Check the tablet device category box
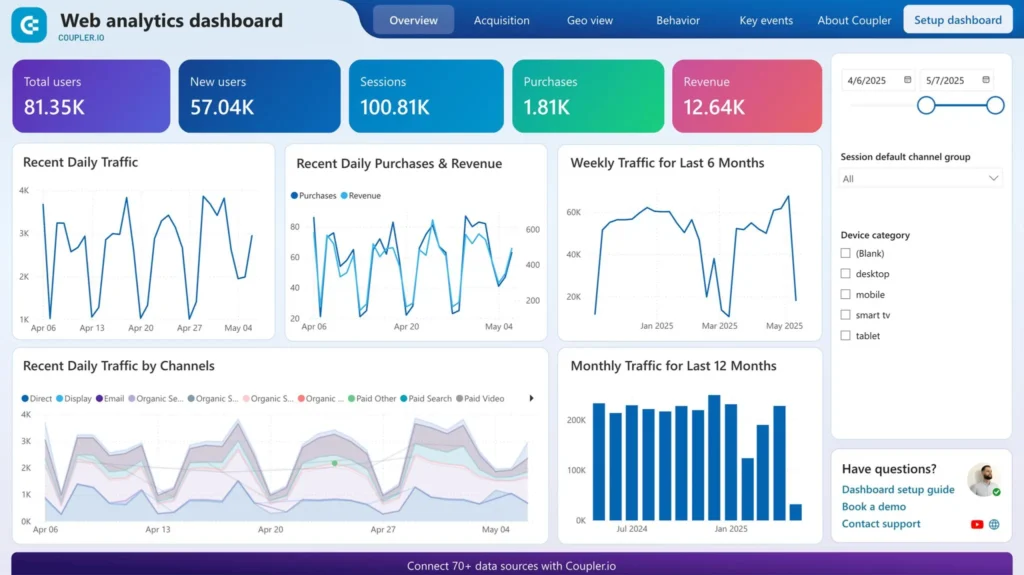The width and height of the screenshot is (1024, 575). (x=846, y=336)
